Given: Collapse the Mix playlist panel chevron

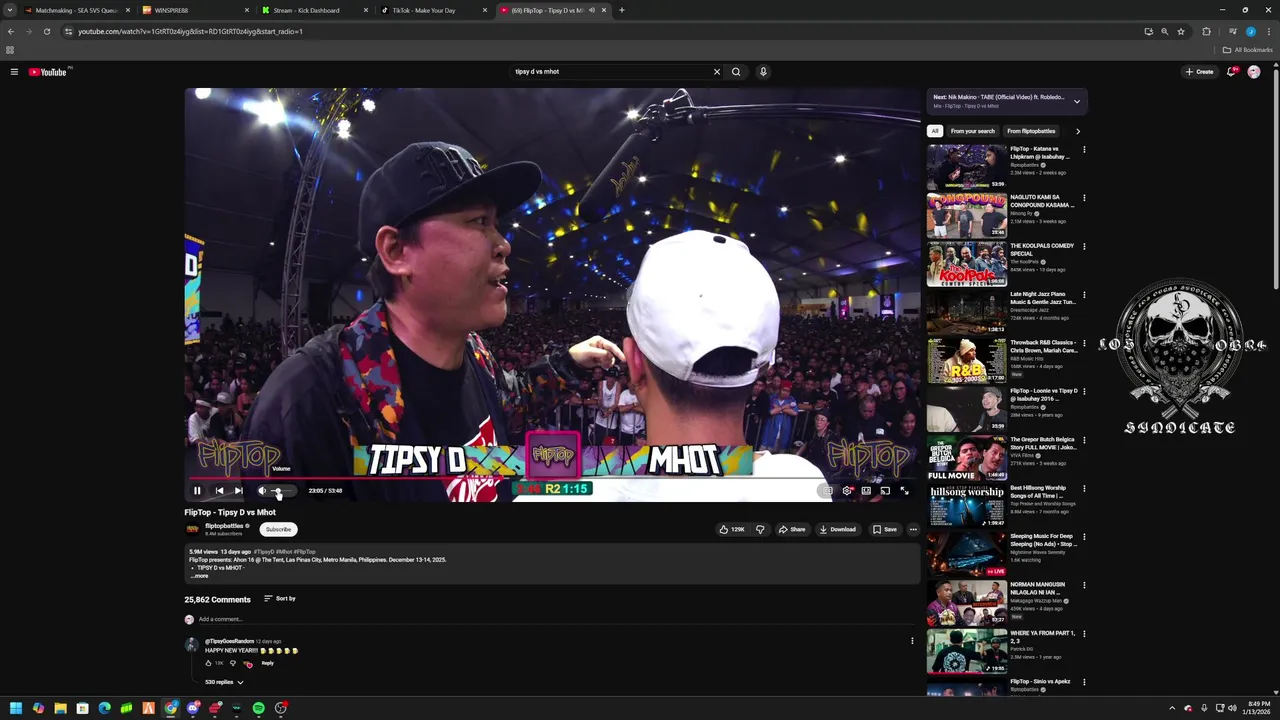Looking at the screenshot, I should point(1077,101).
